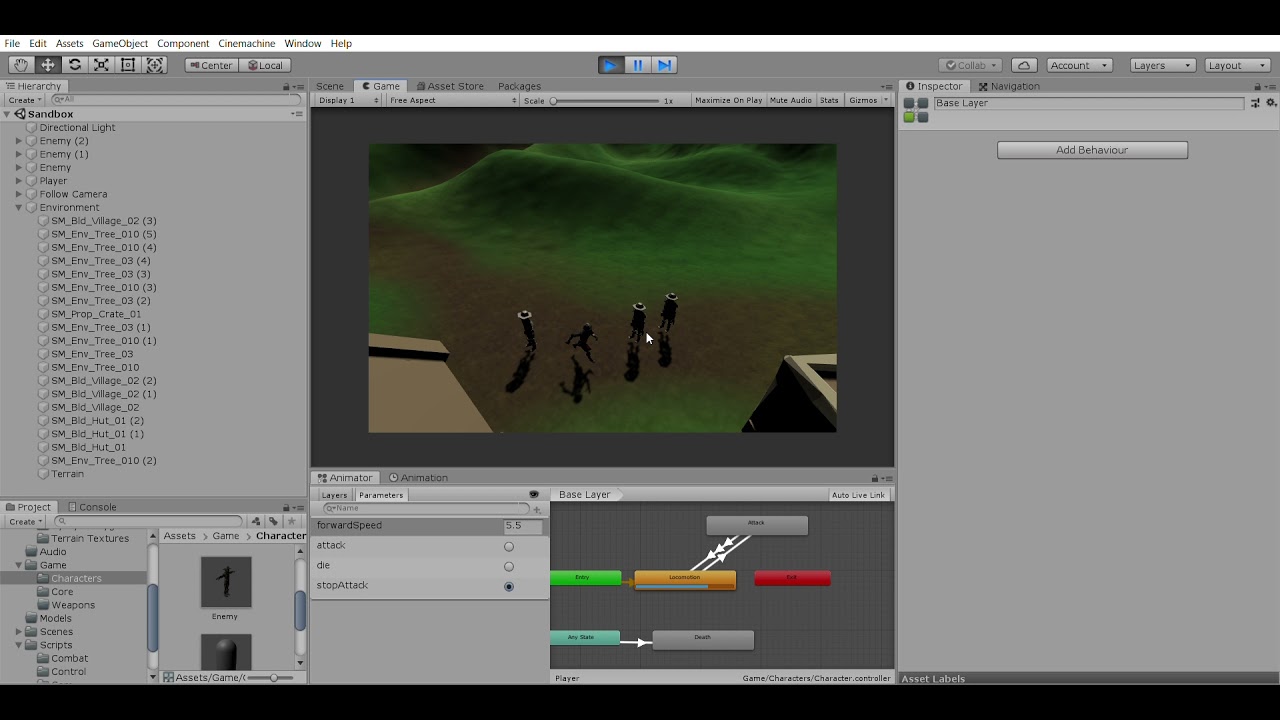Save Project search as favorite
This screenshot has width=1280, height=720.
pos(291,521)
